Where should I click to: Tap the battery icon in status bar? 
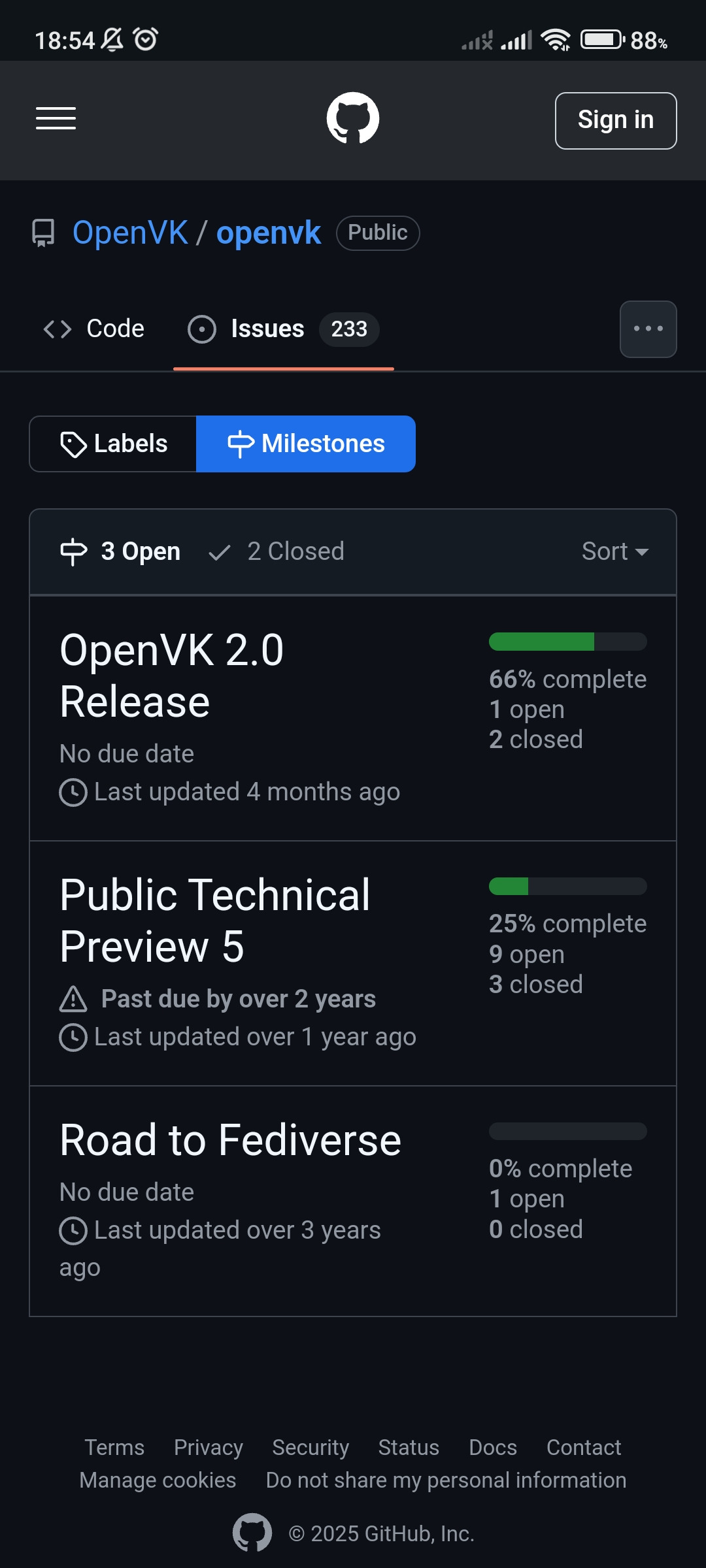click(x=602, y=40)
